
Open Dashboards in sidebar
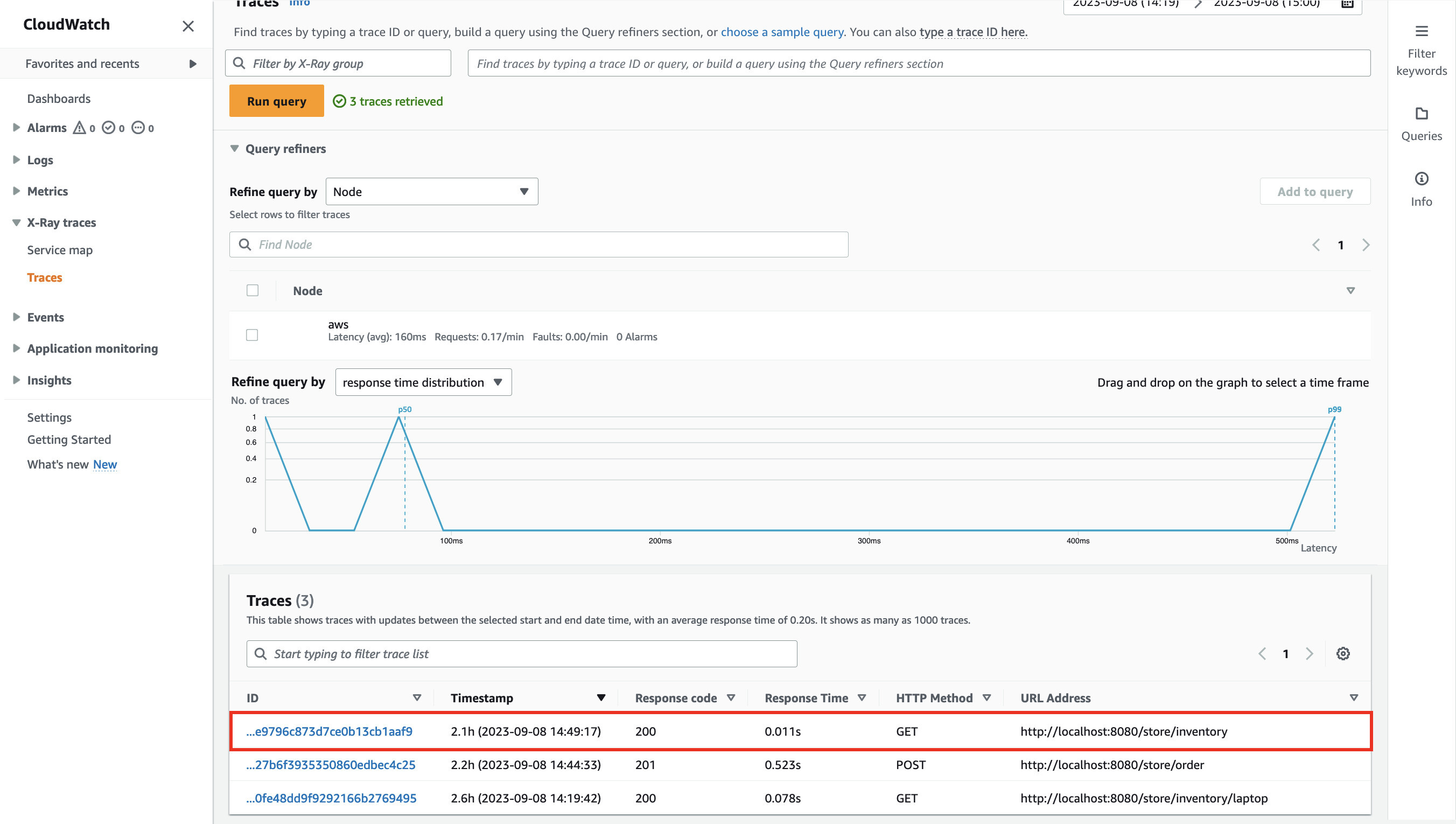point(59,99)
